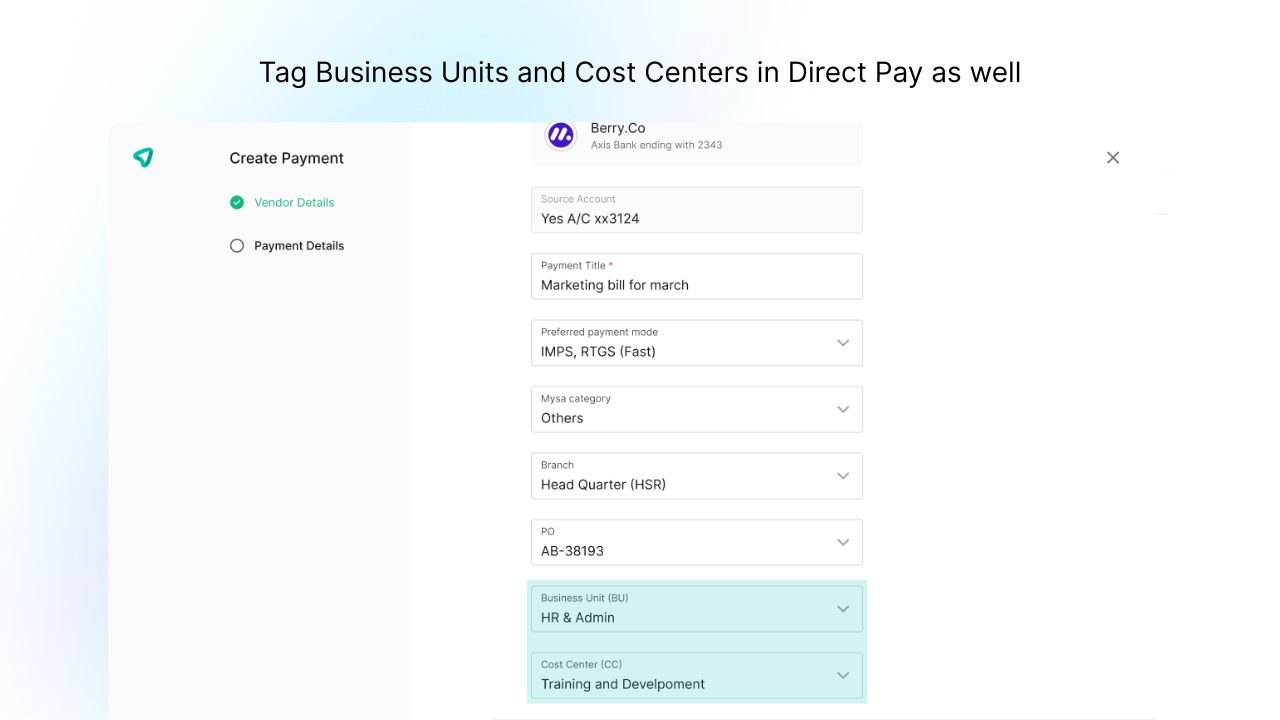Viewport: 1280px width, 720px height.
Task: Expand the Preferred payment mode chevron
Action: point(843,343)
